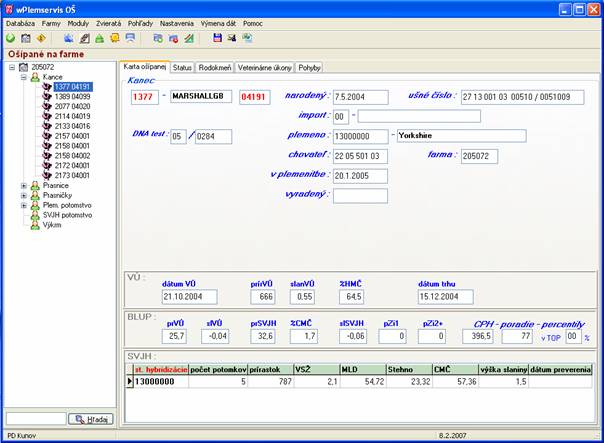Viewport: 604px width, 443px height.
Task: Click the green checkmark toolbar icon
Action: [x=10, y=38]
